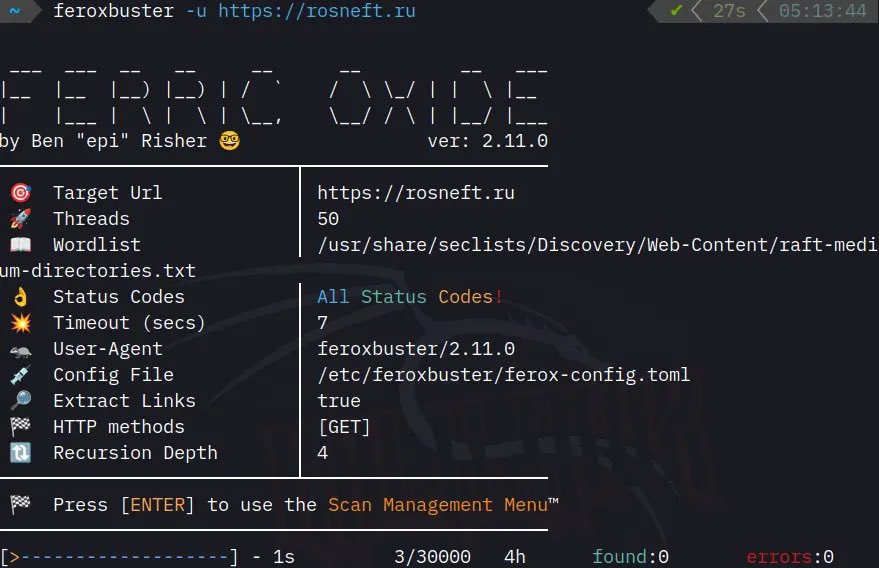Click the config path /etc/feroxbuster/ferox-config.toml
Screen dimensions: 879x568
click(x=503, y=375)
